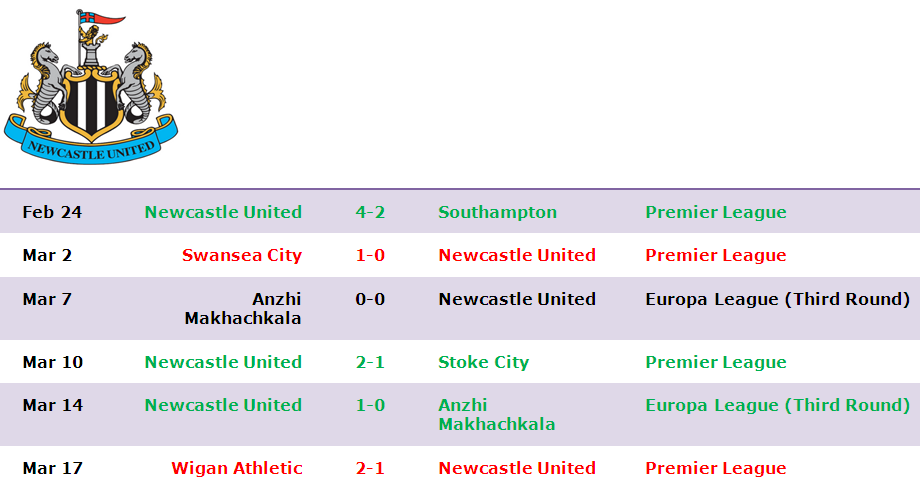The image size is (920, 489).
Task: Click the 1-0 Swansea City score
Action: [x=370, y=255]
